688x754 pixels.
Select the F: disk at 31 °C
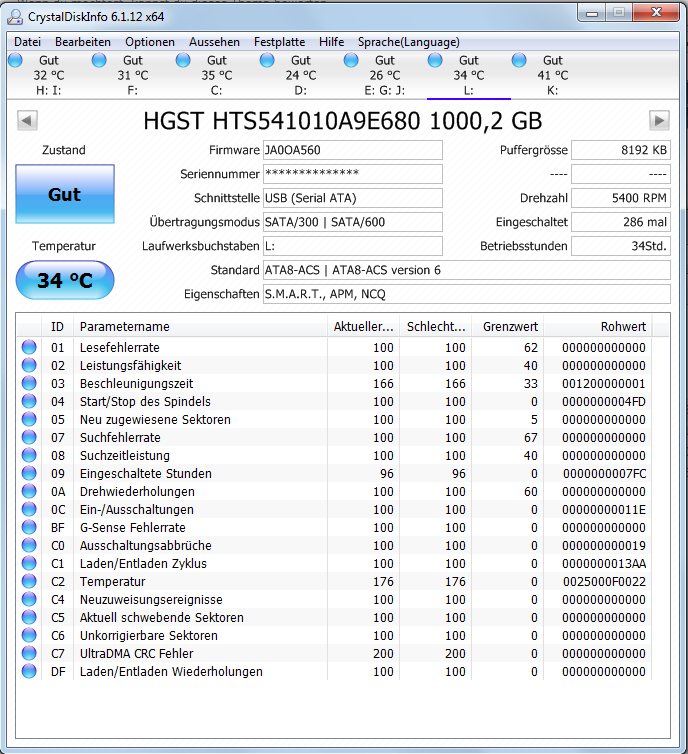133,75
